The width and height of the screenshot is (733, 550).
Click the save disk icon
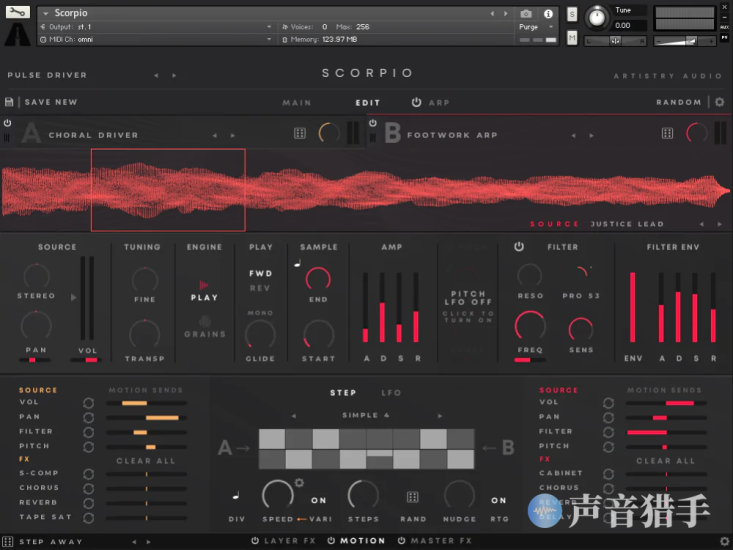9,102
